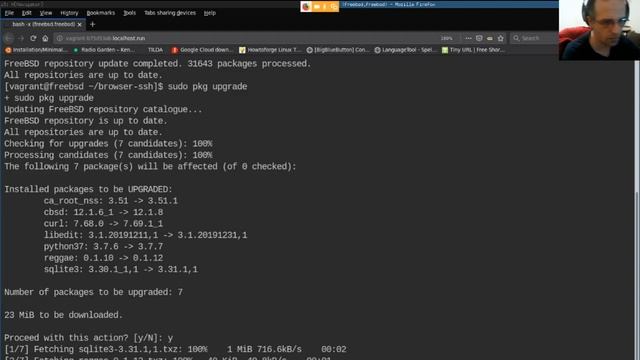Bookmark this page with star icon
This screenshot has height=360, width=640.
point(501,38)
